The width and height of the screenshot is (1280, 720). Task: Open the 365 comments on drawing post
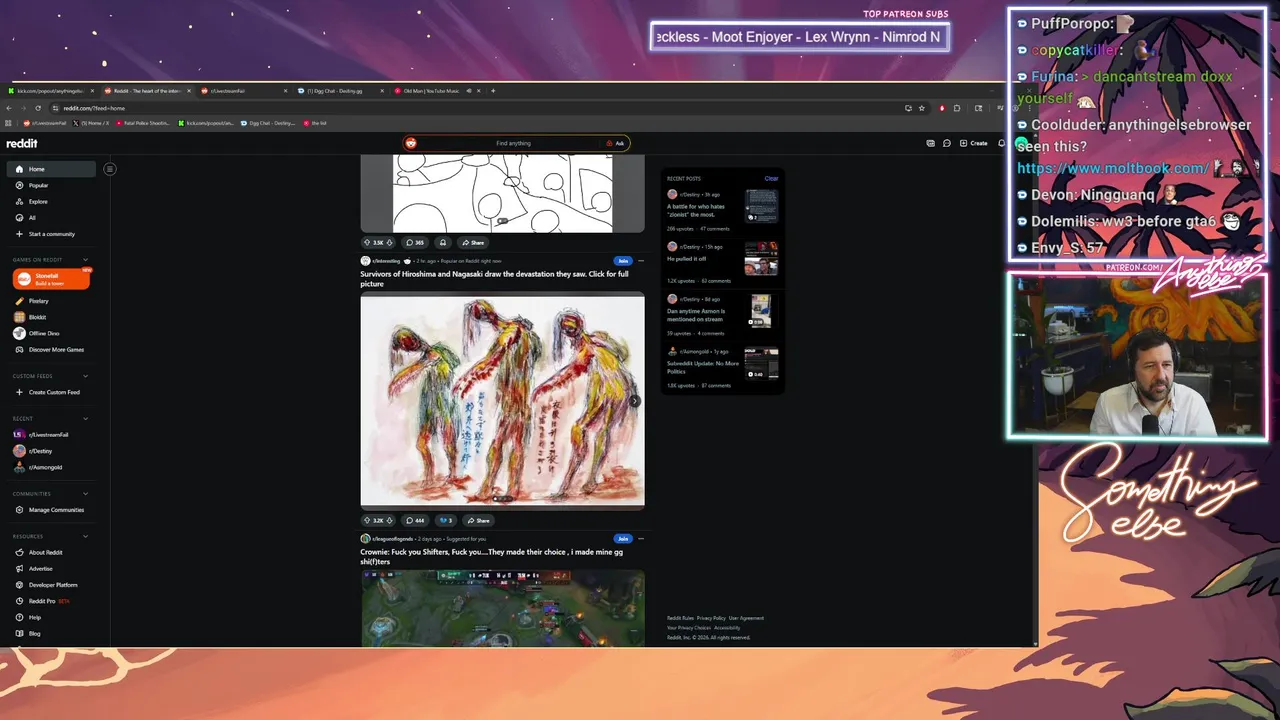[x=415, y=242]
